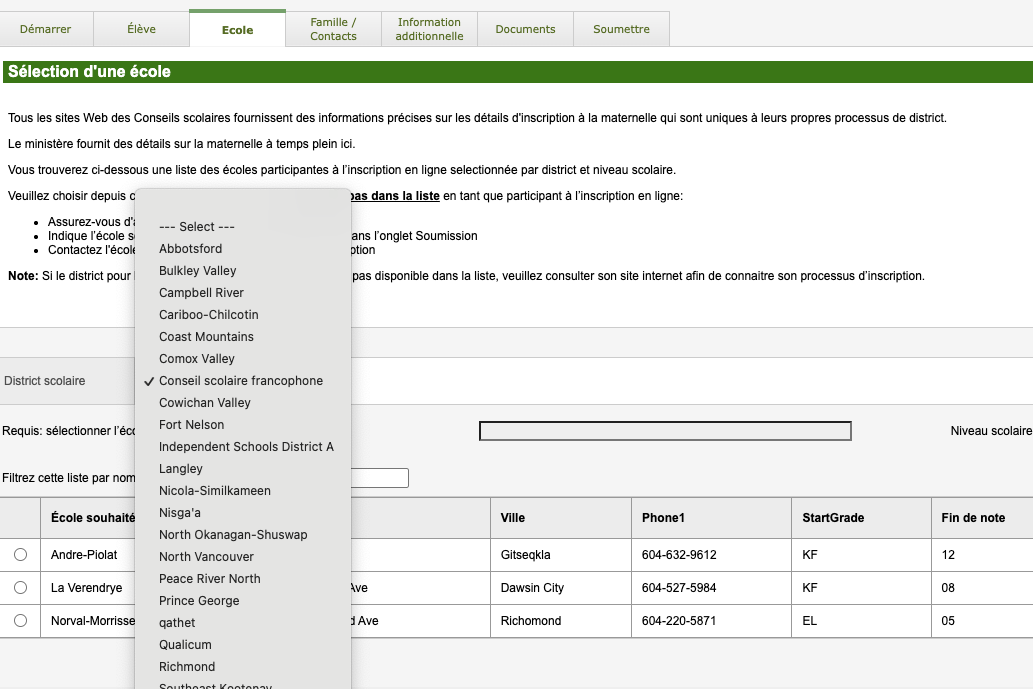The width and height of the screenshot is (1033, 689).
Task: Switch to the Élève tab
Action: coord(141,29)
